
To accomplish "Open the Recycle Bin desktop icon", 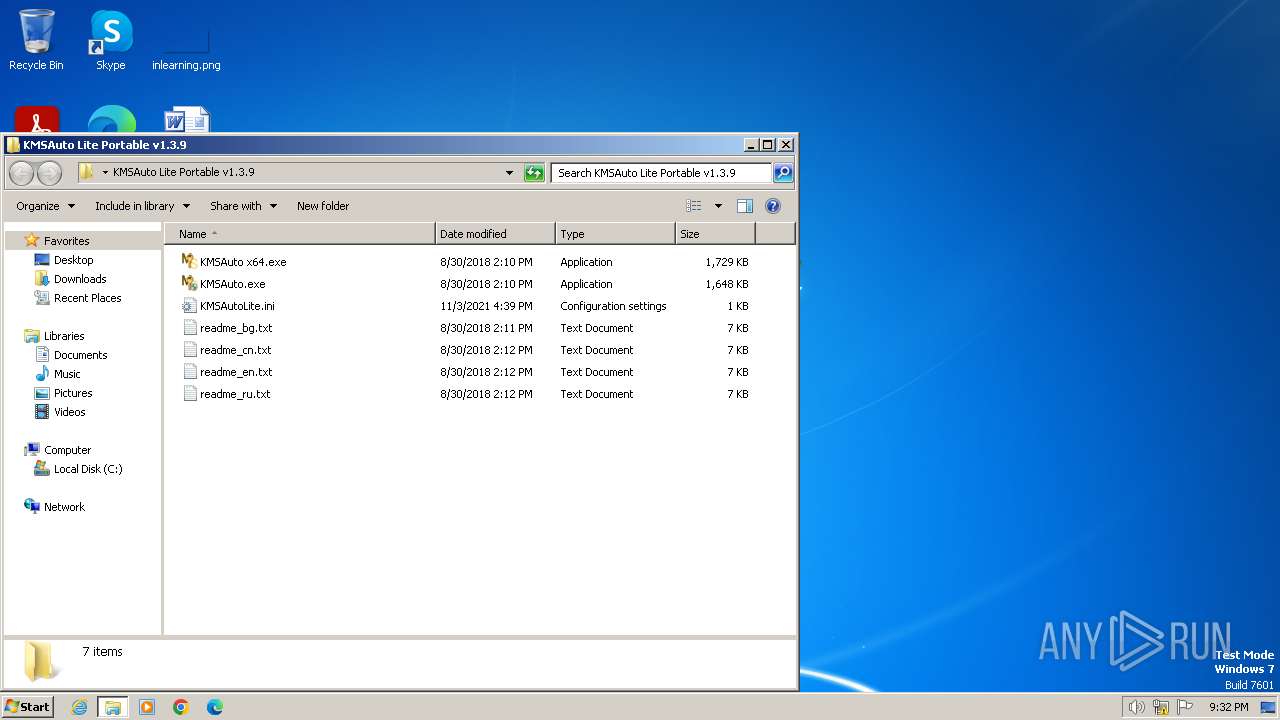I will [36, 40].
